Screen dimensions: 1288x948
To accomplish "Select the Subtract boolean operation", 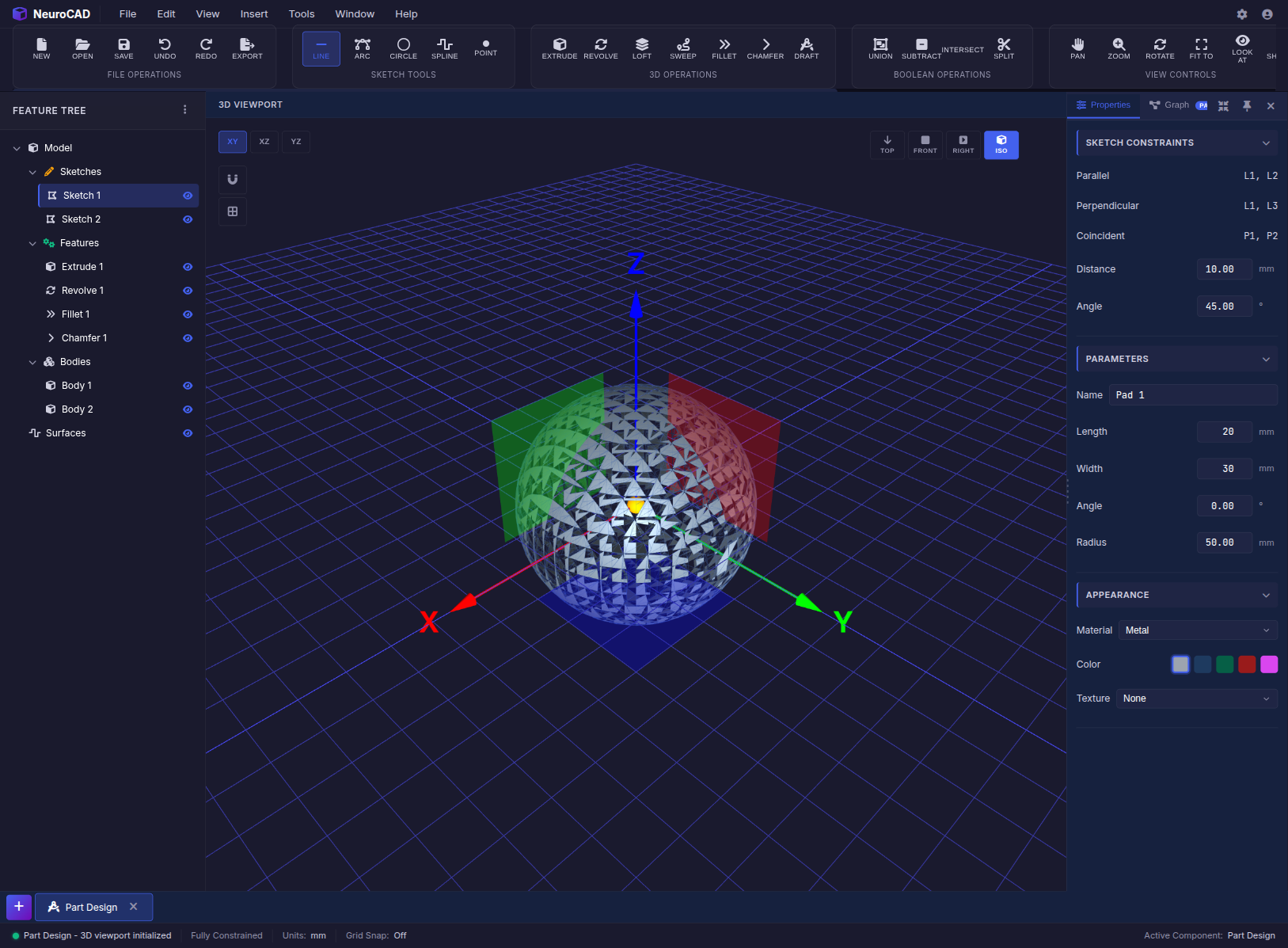I will click(921, 48).
